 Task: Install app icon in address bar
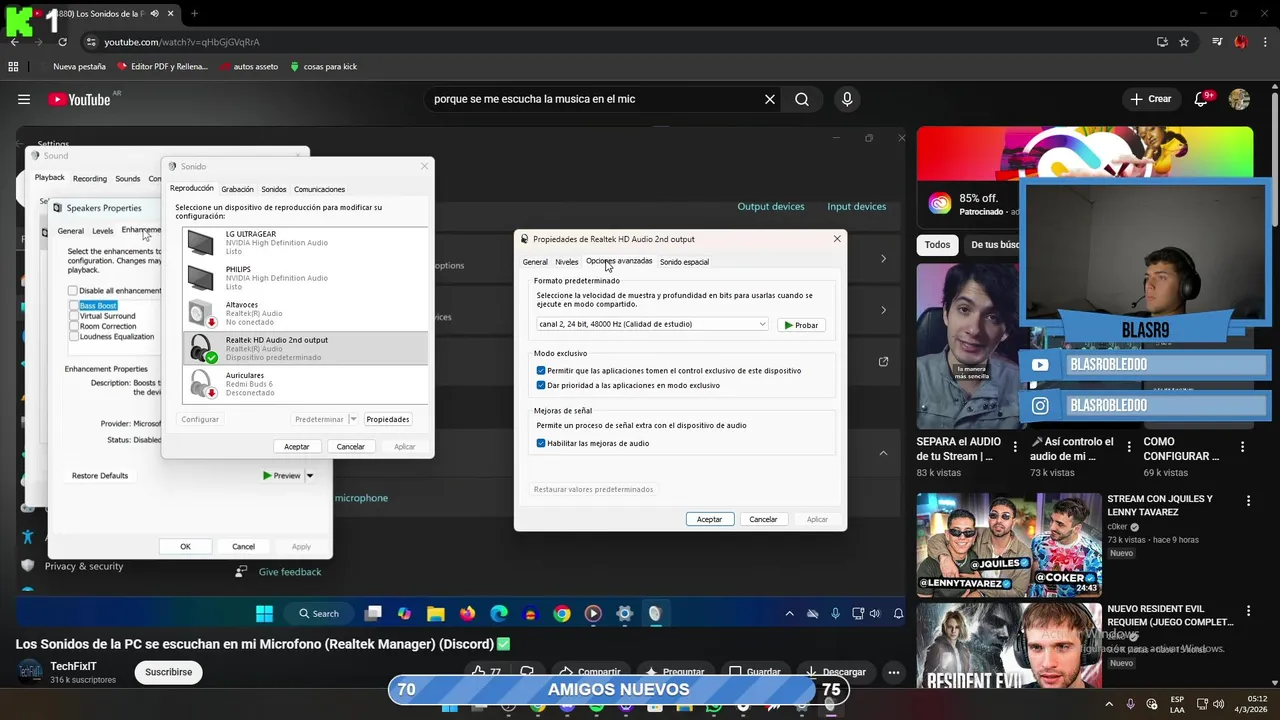[1162, 42]
